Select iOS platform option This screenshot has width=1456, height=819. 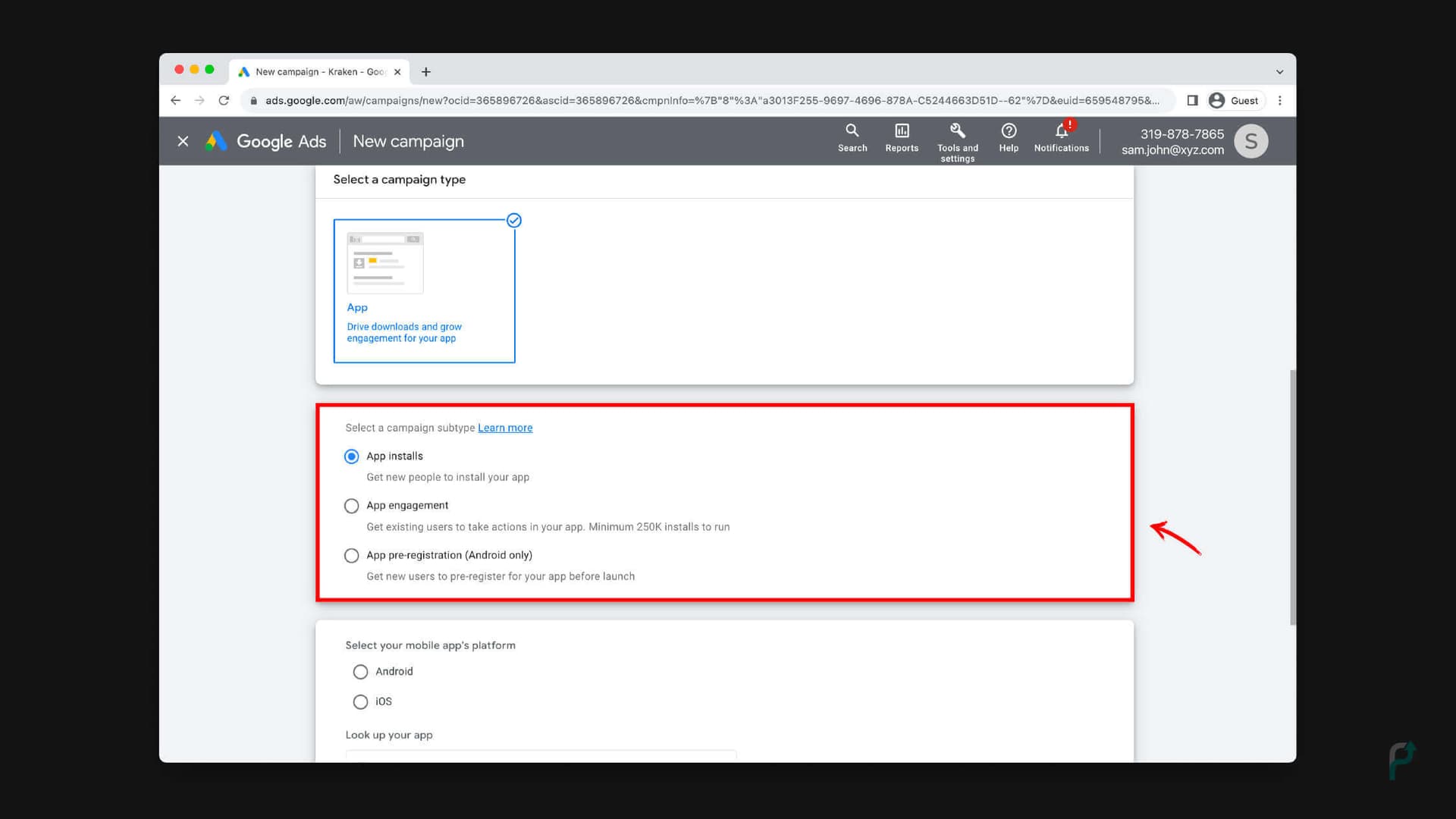(360, 701)
